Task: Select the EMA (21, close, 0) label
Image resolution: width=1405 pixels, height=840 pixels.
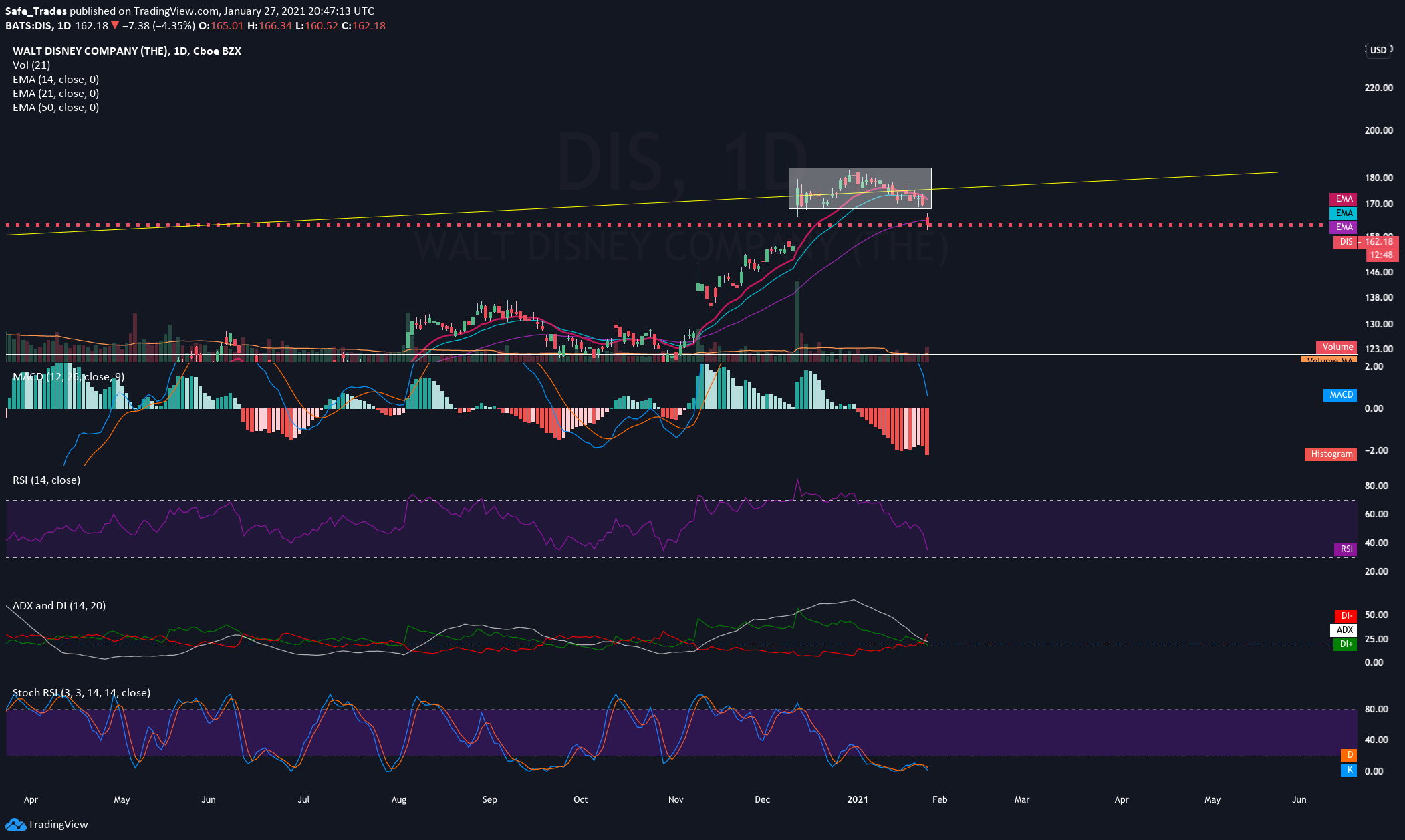Action: (x=56, y=93)
